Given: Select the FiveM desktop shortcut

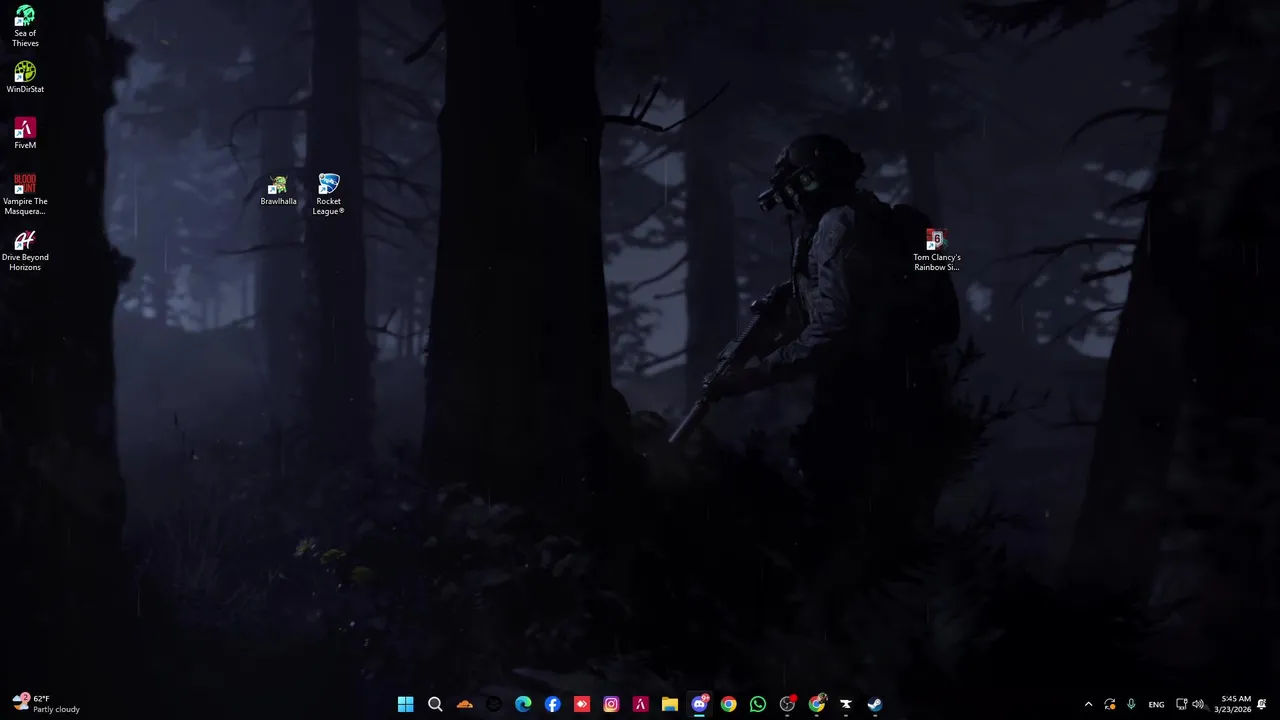Looking at the screenshot, I should point(25,134).
